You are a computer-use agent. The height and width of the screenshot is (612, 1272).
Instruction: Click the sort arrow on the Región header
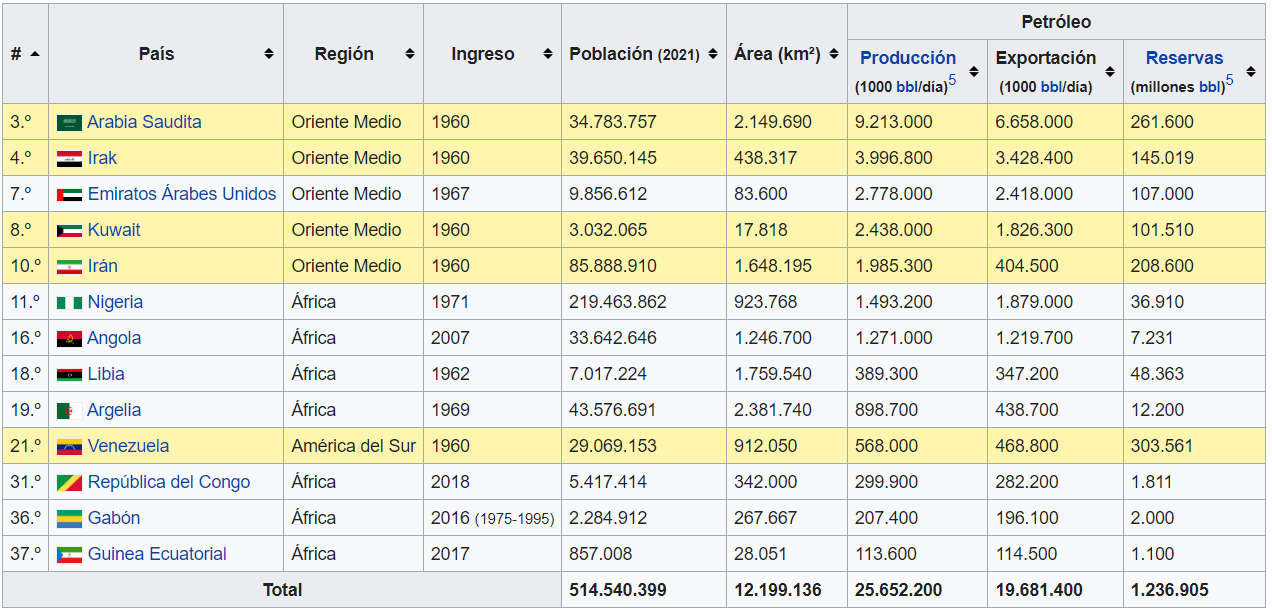[x=410, y=54]
